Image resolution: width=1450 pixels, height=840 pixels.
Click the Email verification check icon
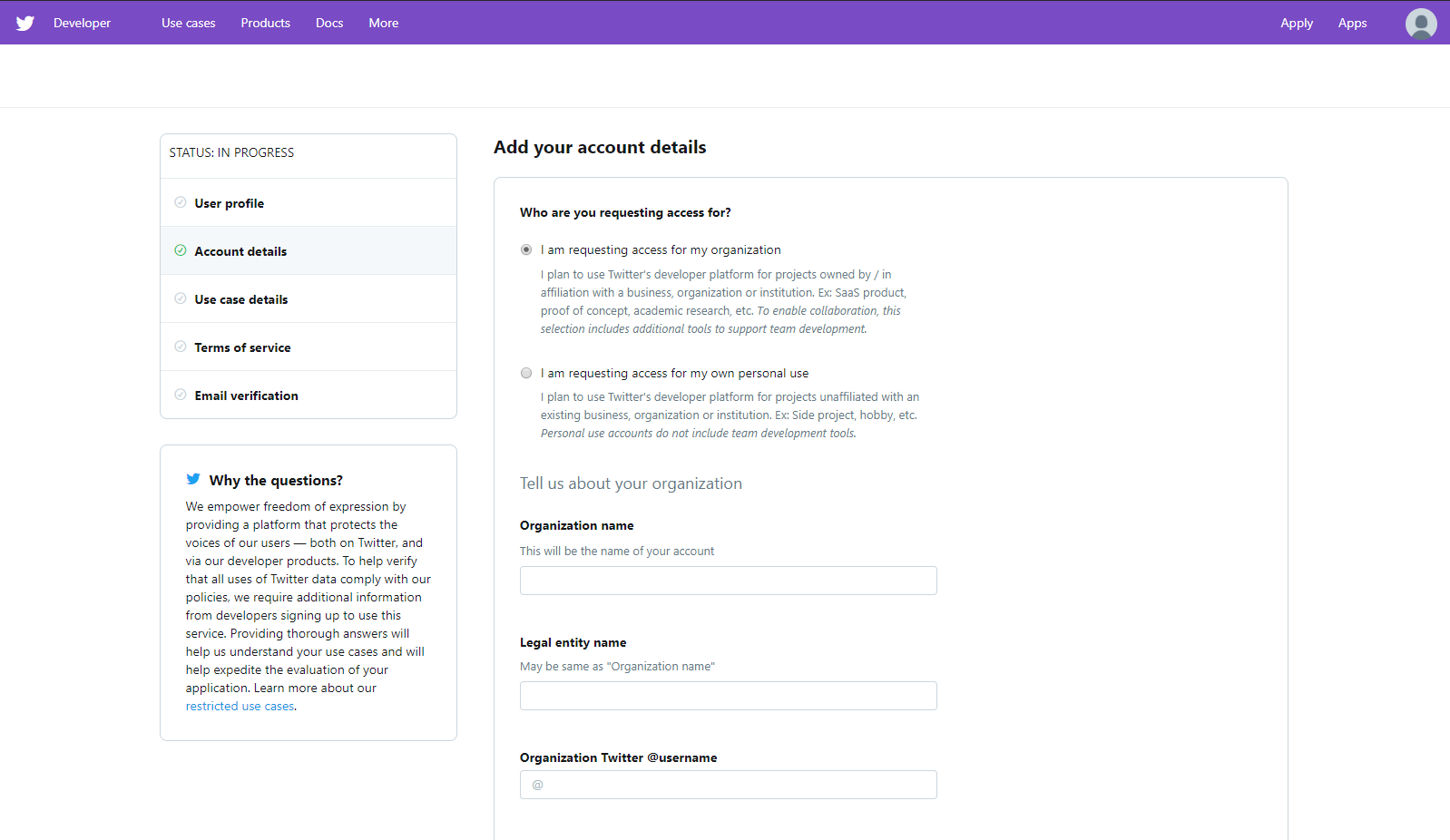(181, 395)
